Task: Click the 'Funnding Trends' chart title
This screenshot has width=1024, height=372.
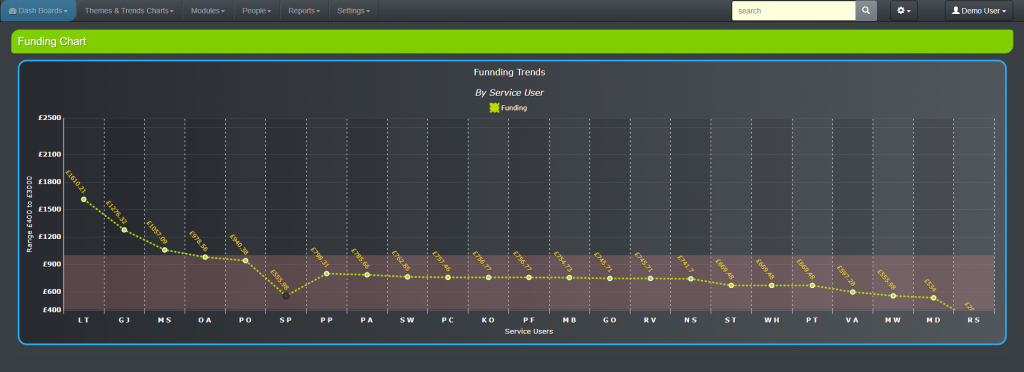Action: click(x=509, y=72)
